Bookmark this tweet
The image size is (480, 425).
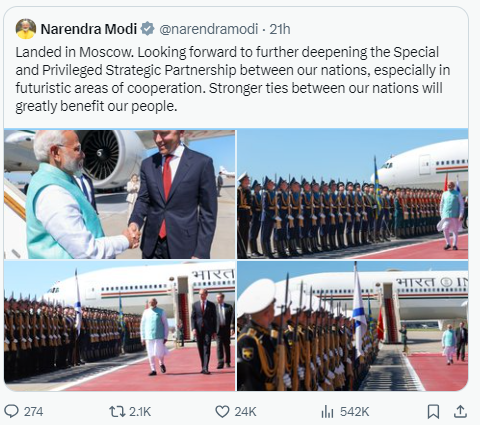point(433,412)
